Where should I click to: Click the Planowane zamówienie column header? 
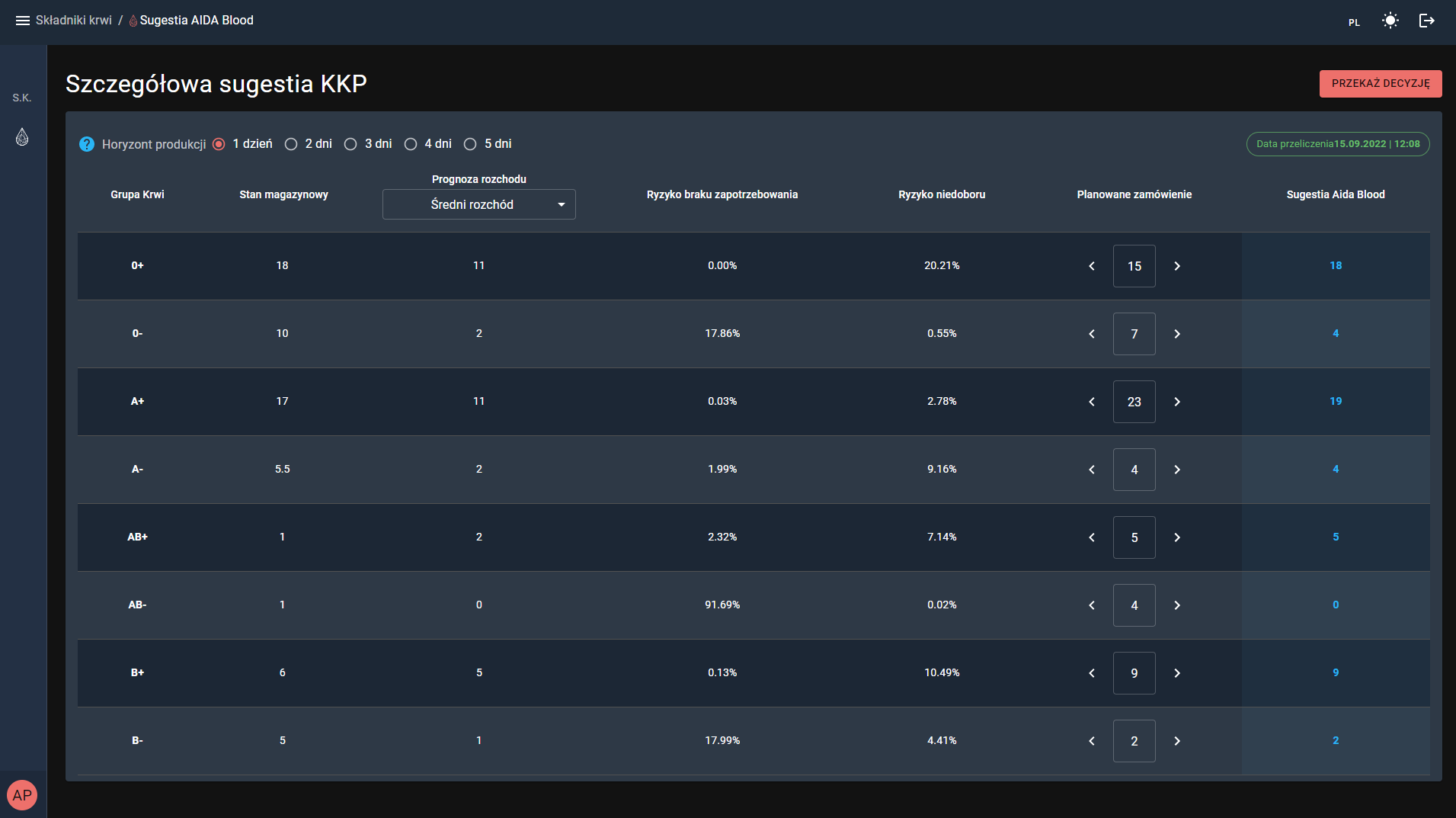click(x=1134, y=194)
